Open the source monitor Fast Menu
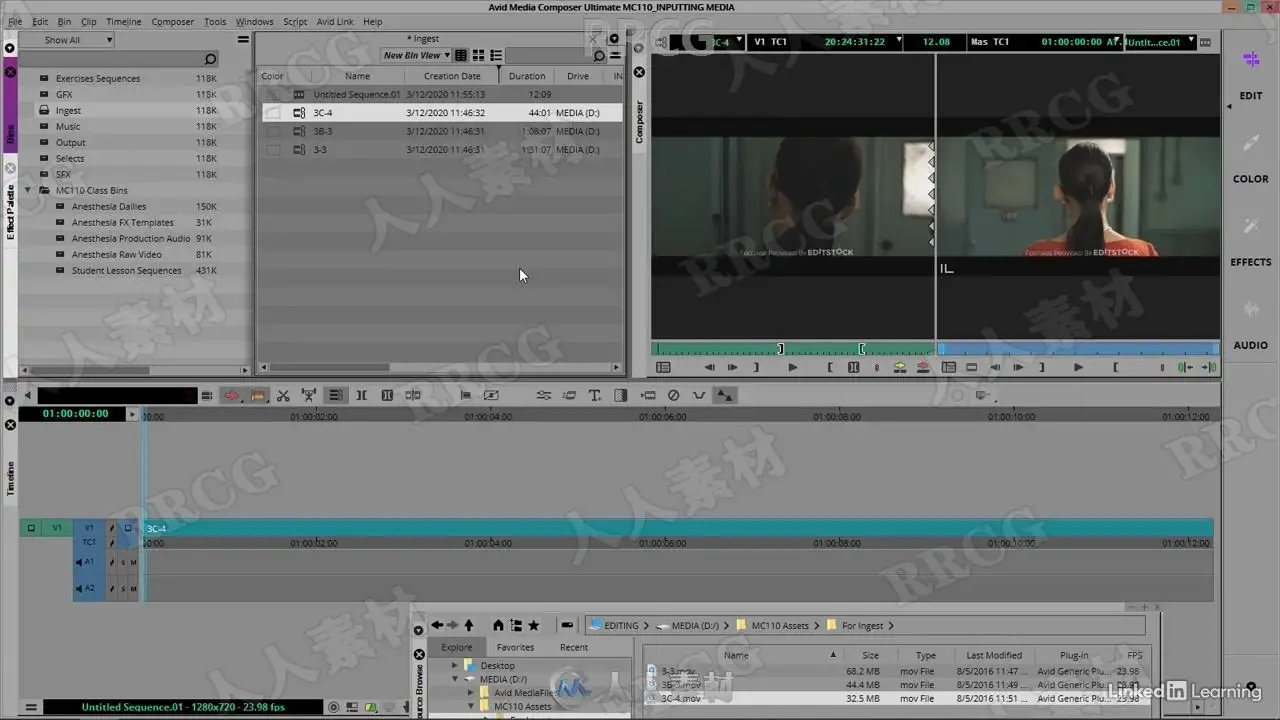The width and height of the screenshot is (1280, 720). pyautogui.click(x=663, y=368)
